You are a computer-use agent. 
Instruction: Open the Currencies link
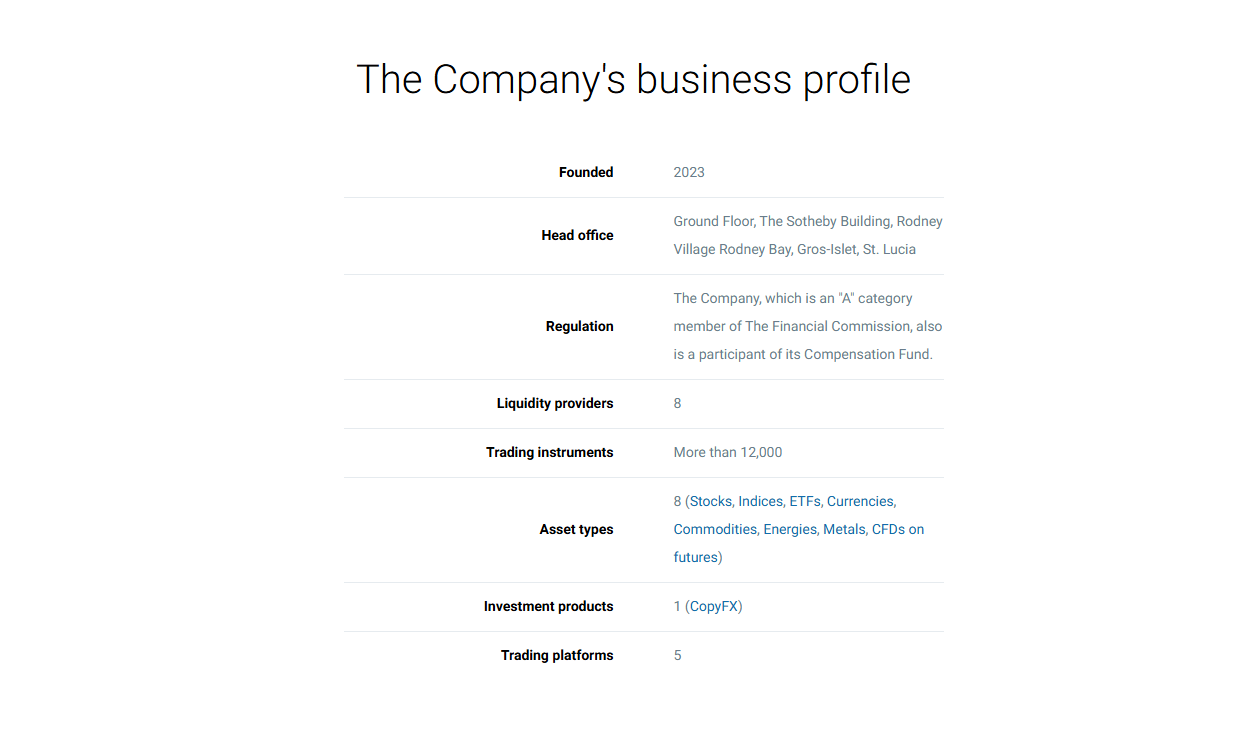[x=860, y=501]
